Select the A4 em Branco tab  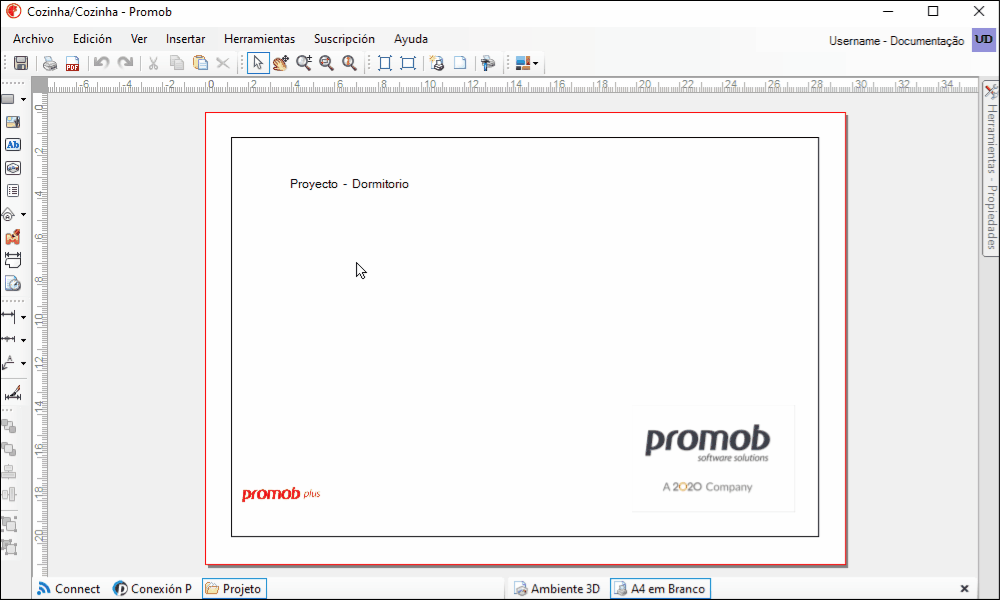pos(660,589)
